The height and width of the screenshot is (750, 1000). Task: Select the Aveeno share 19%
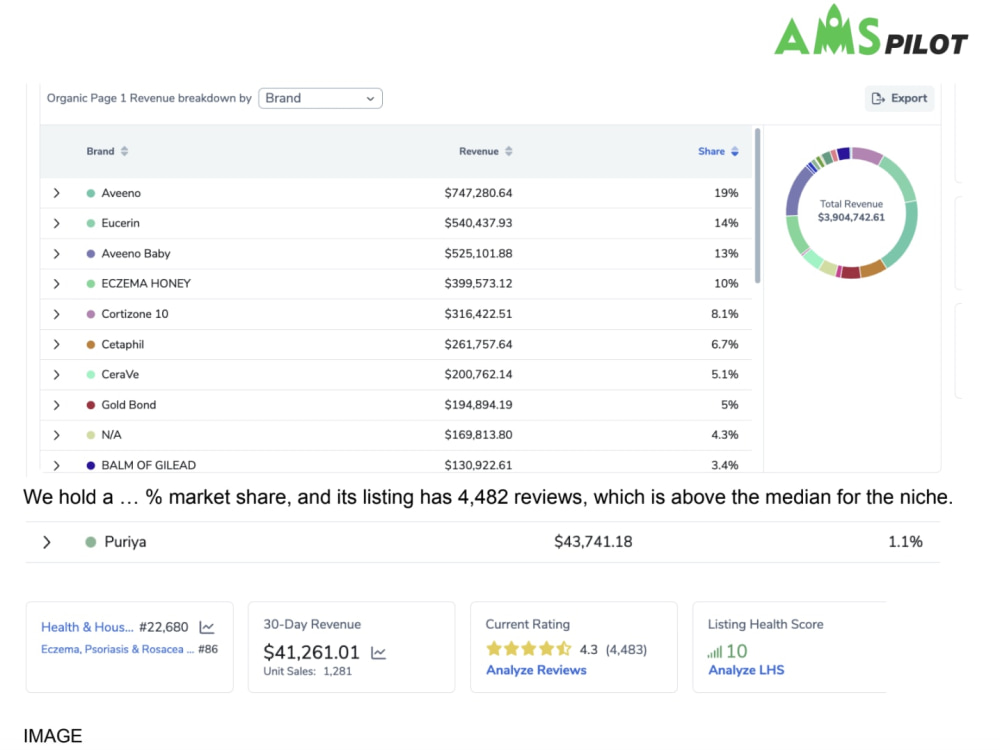(x=726, y=193)
